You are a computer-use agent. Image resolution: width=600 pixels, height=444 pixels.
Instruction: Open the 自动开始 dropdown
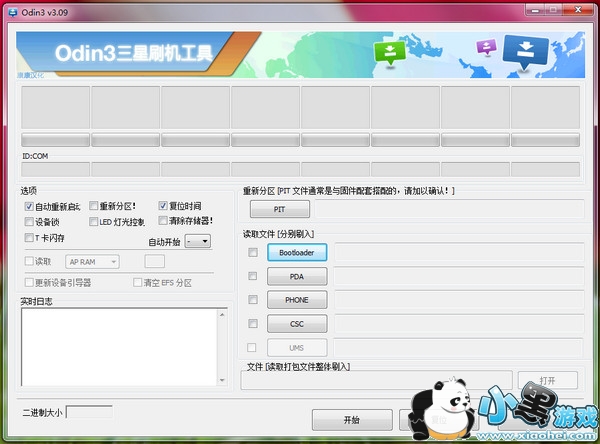pos(197,241)
